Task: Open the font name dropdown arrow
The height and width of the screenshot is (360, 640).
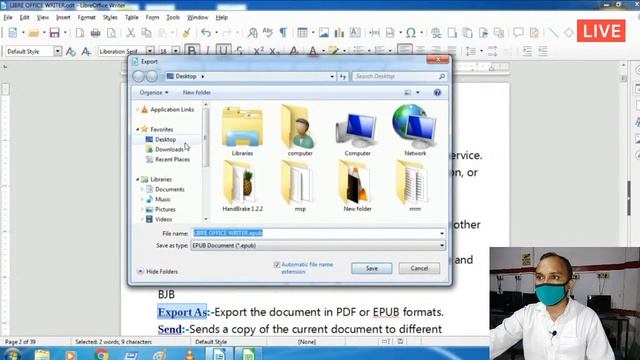Action: click(150, 51)
